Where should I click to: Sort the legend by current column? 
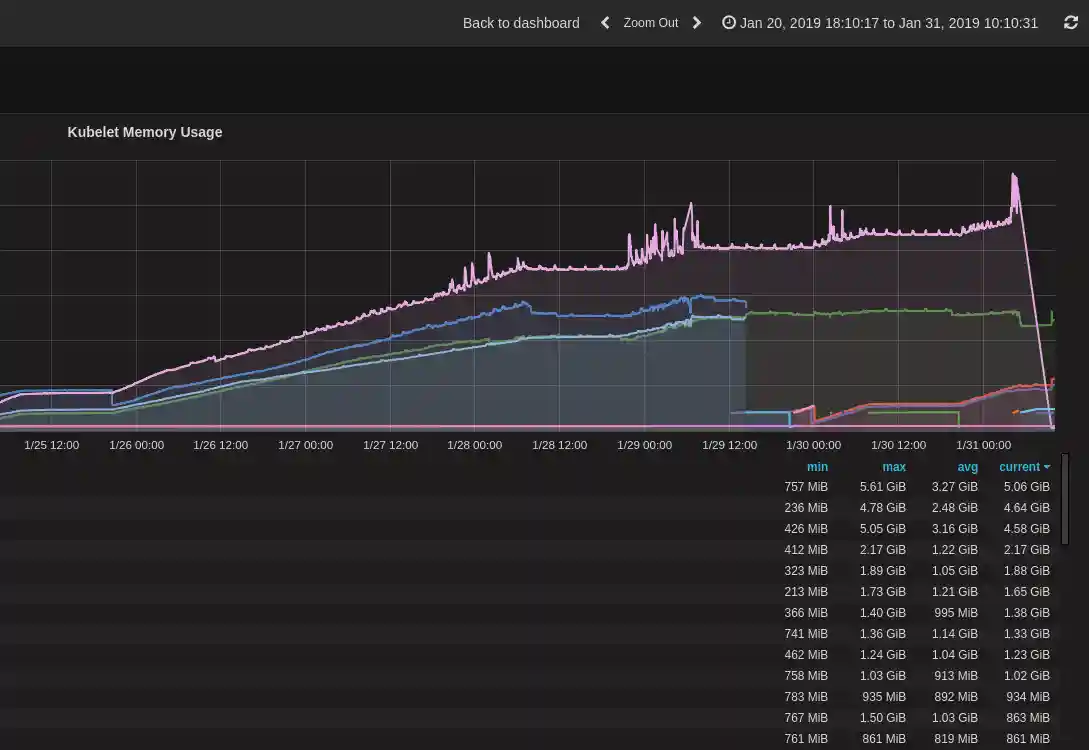tap(1019, 467)
